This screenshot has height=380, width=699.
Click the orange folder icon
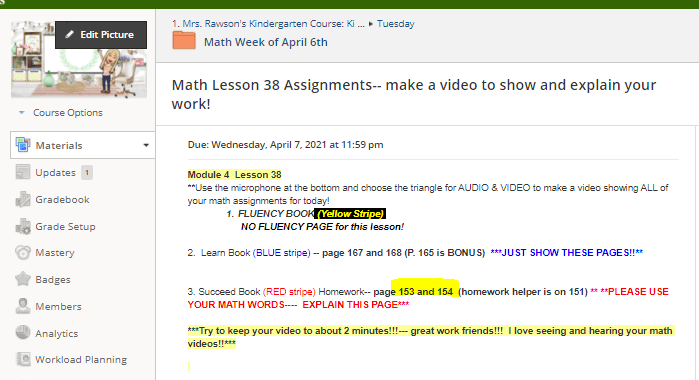click(184, 41)
